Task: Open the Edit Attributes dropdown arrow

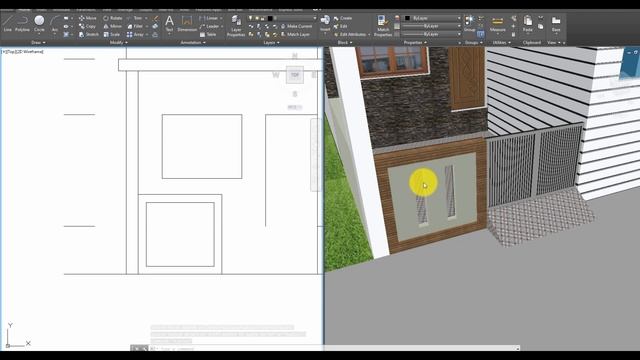Action: tap(369, 34)
